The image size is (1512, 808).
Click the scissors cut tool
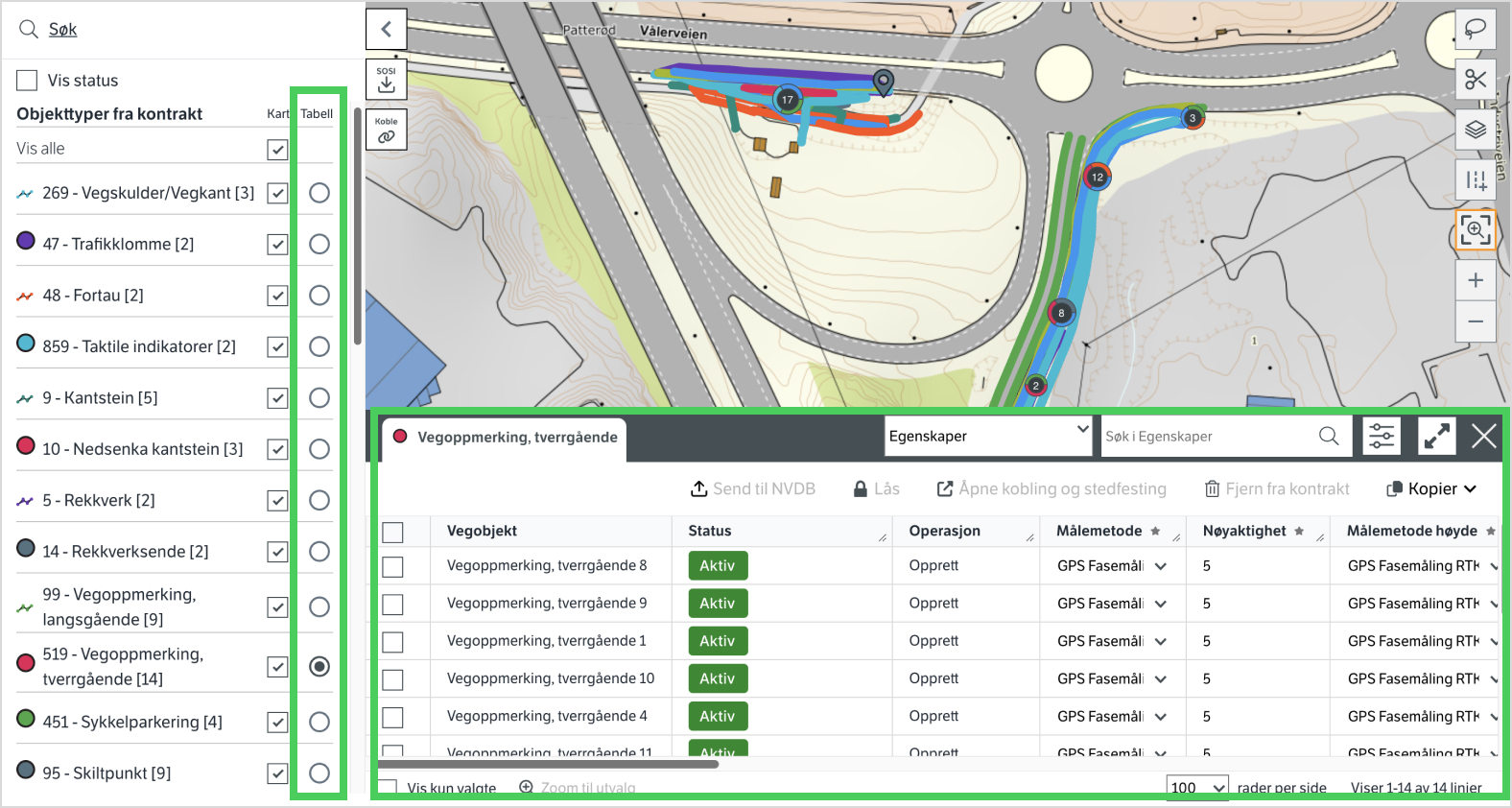(x=1475, y=80)
